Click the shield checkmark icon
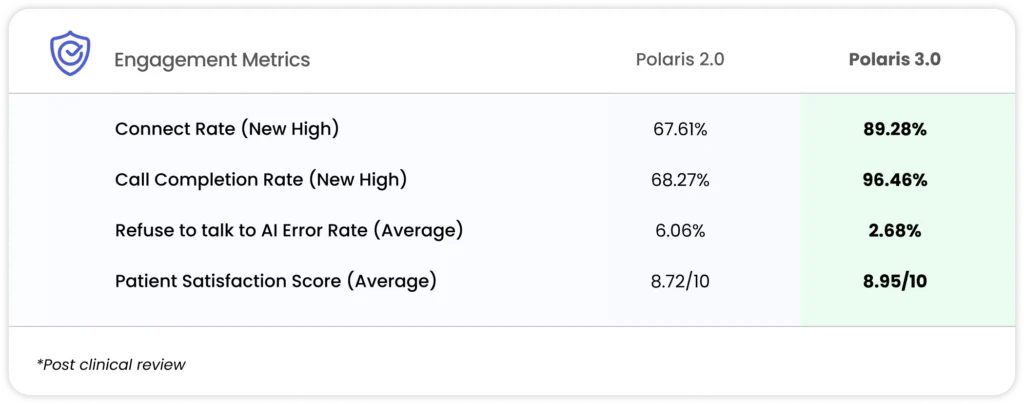Screen dimensions: 1024x404 click(x=71, y=57)
